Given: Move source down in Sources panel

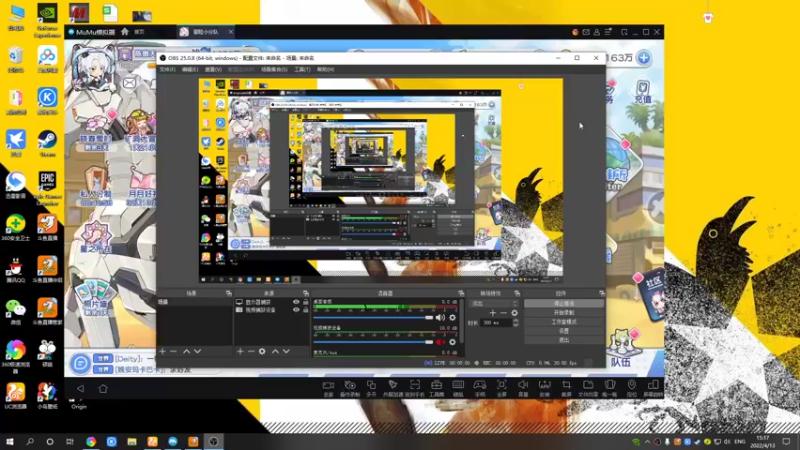Looking at the screenshot, I should tap(286, 352).
